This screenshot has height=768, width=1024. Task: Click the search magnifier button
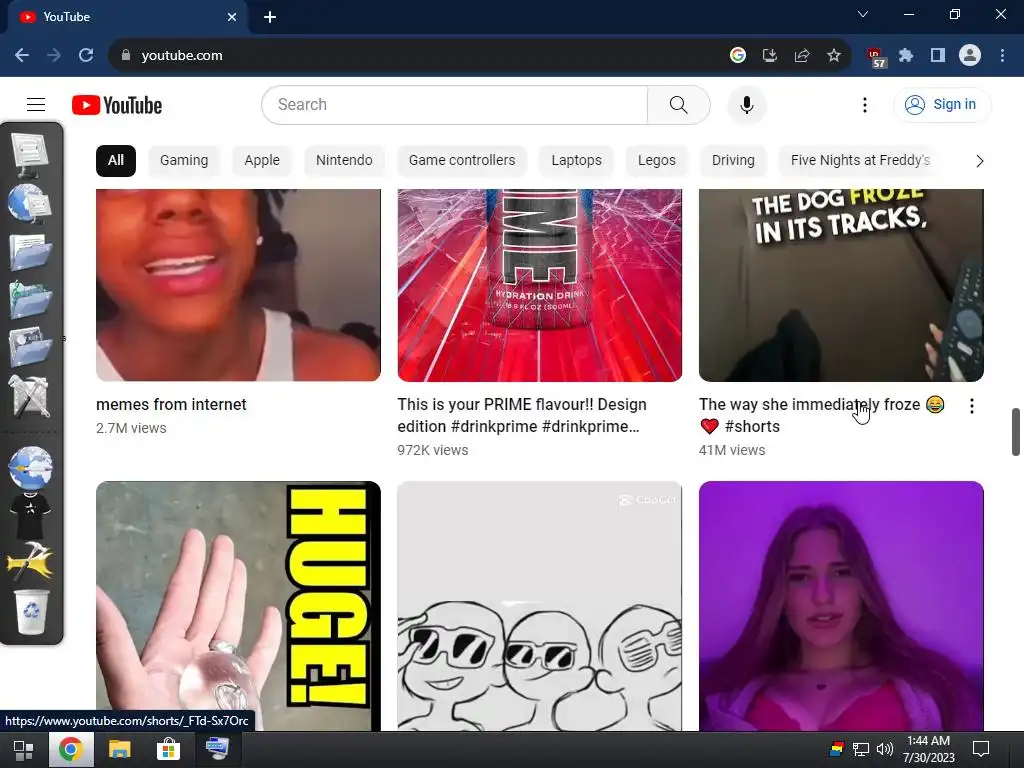[679, 104]
